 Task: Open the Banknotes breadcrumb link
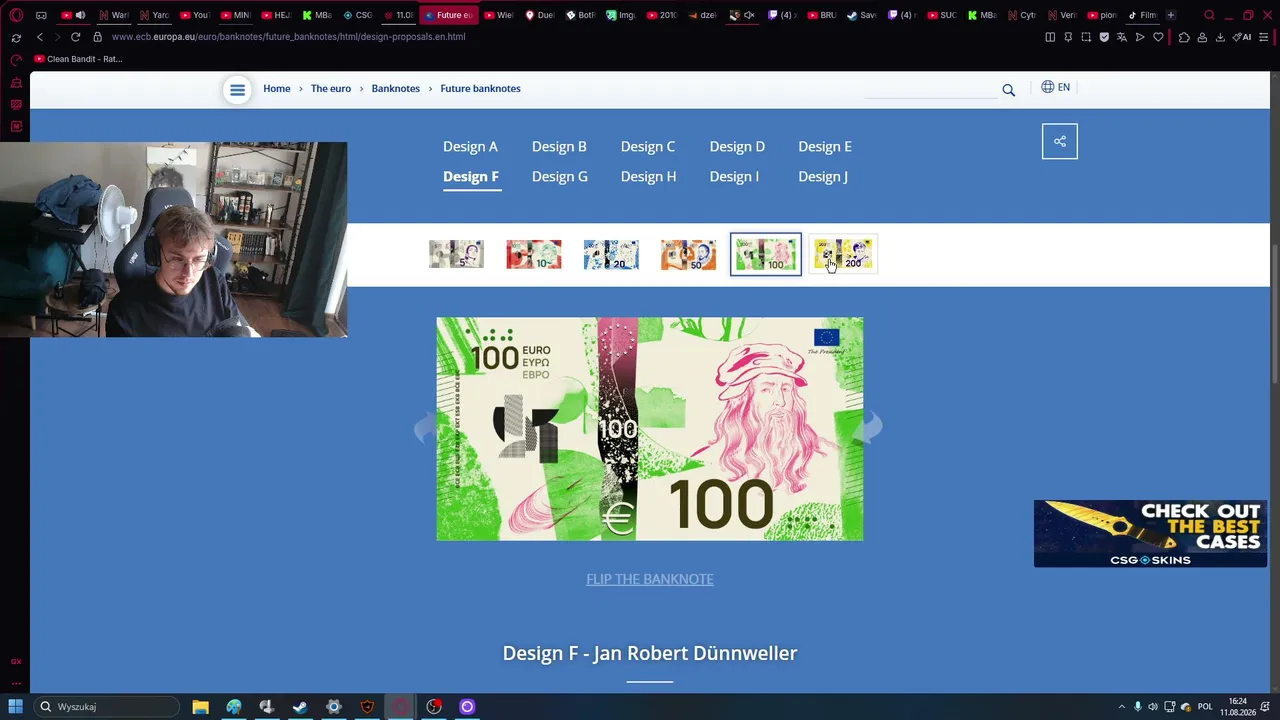pyautogui.click(x=396, y=89)
